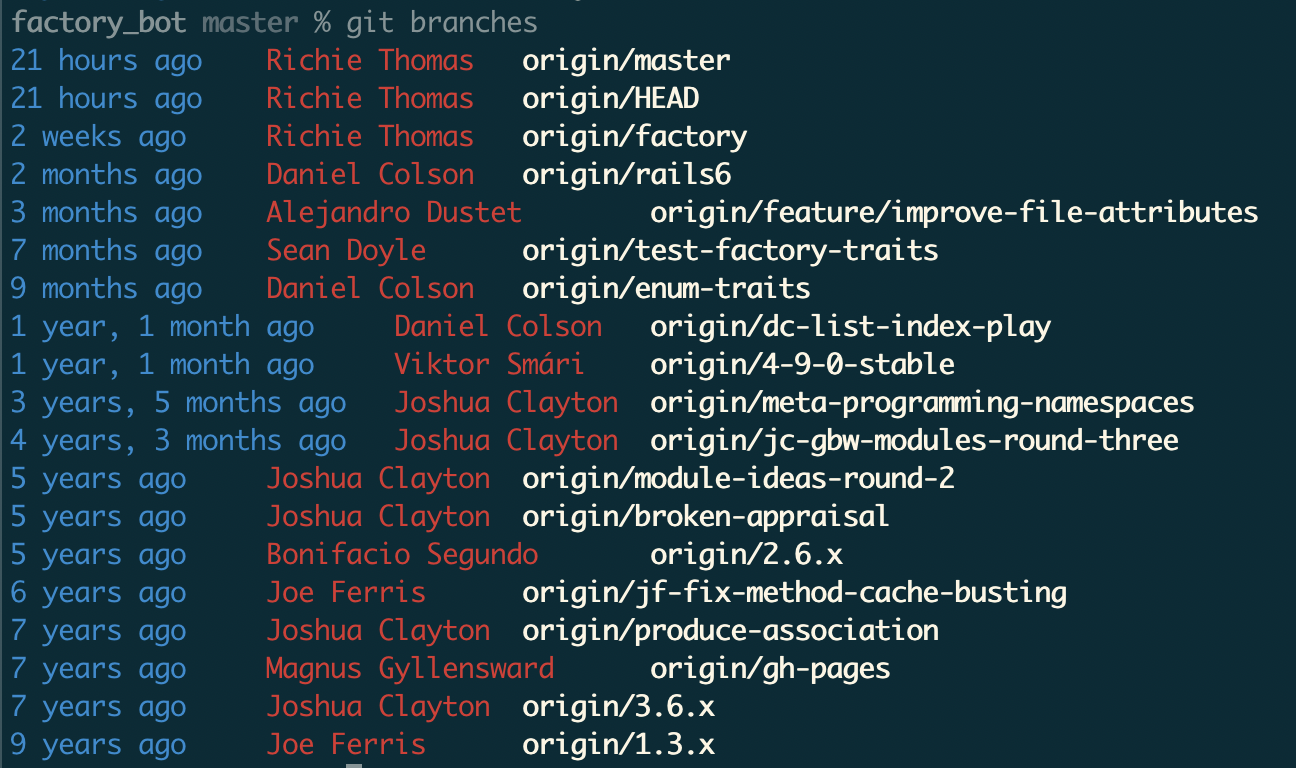Click '5 years ago' on the origin/2.6.x row
The width and height of the screenshot is (1296, 768).
coord(98,555)
